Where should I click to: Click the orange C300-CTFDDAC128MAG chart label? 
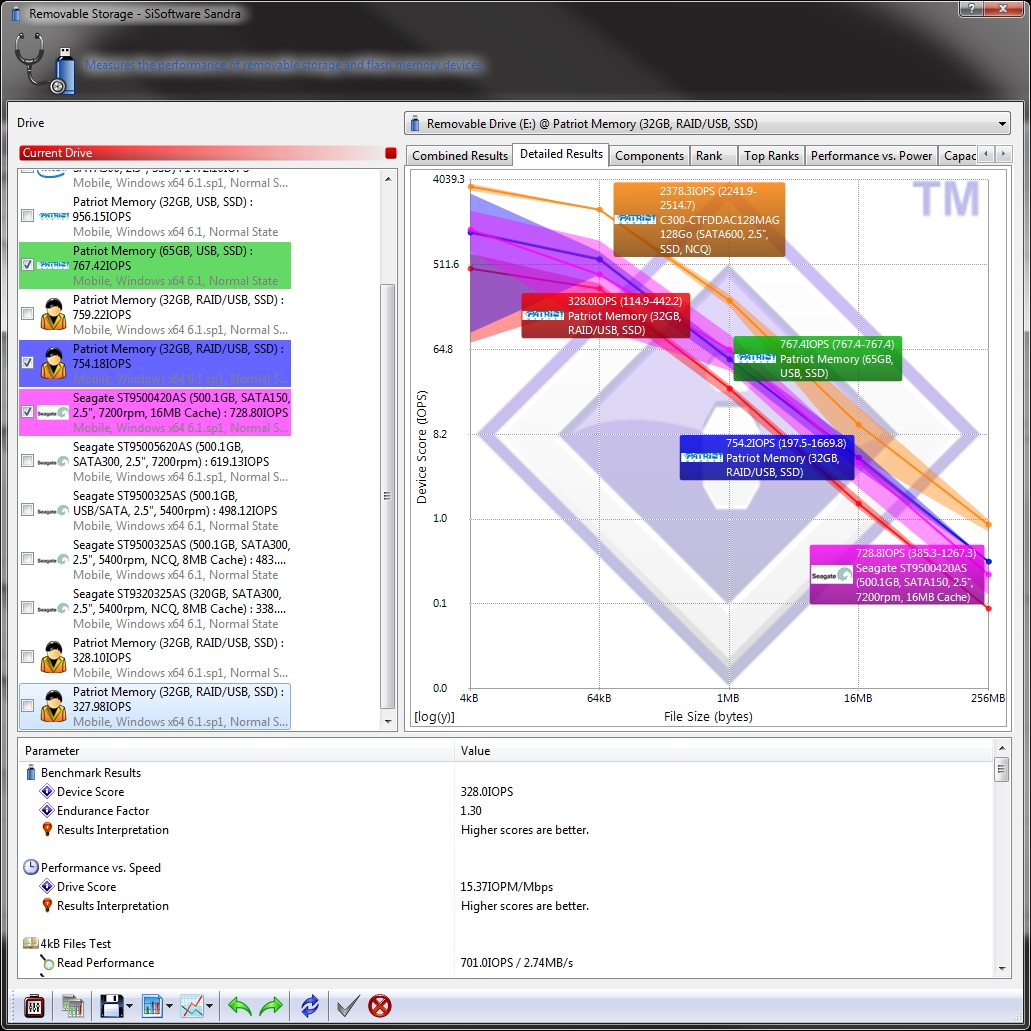pyautogui.click(x=699, y=220)
